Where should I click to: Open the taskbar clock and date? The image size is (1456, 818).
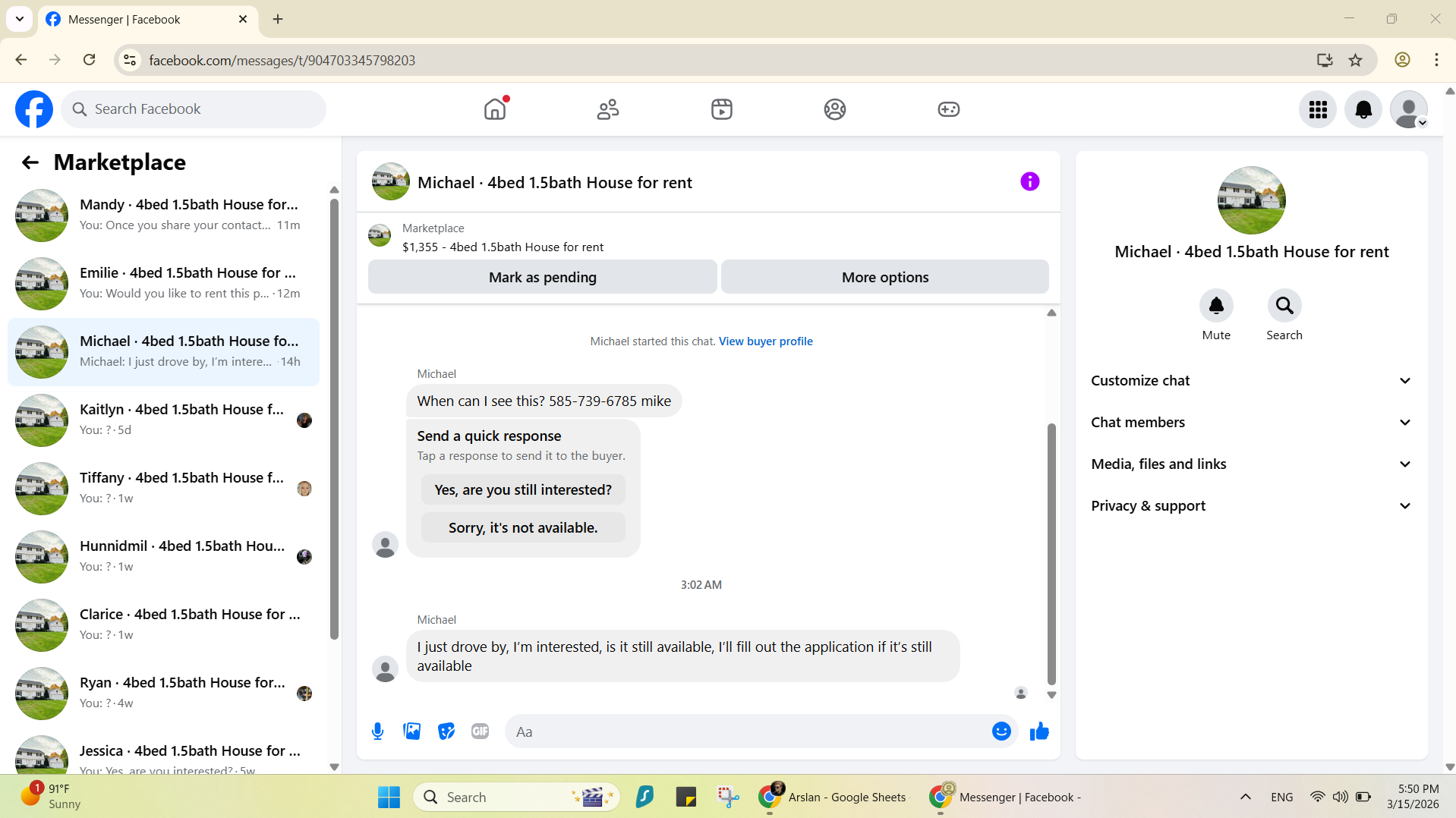point(1413,797)
